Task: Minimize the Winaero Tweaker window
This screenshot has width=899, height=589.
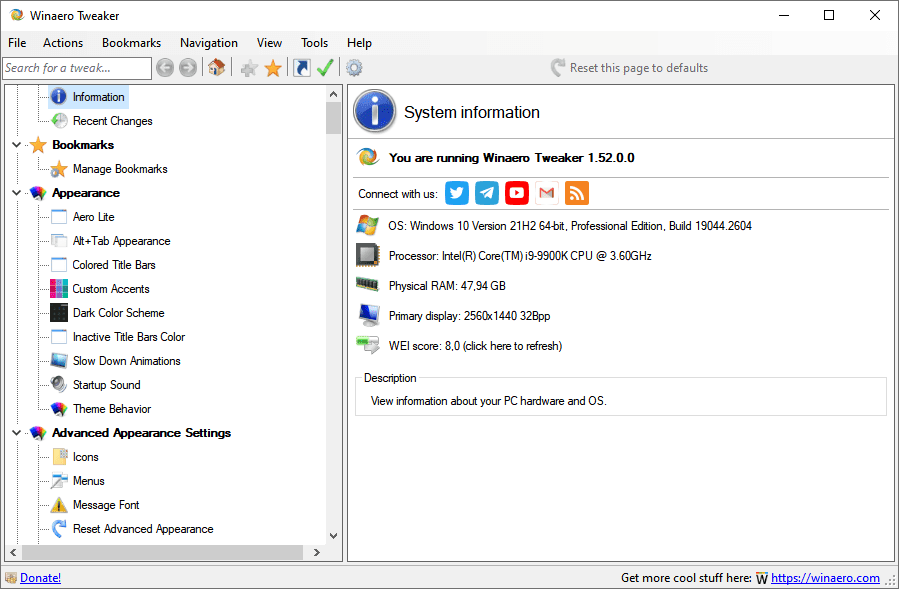Action: coord(784,15)
